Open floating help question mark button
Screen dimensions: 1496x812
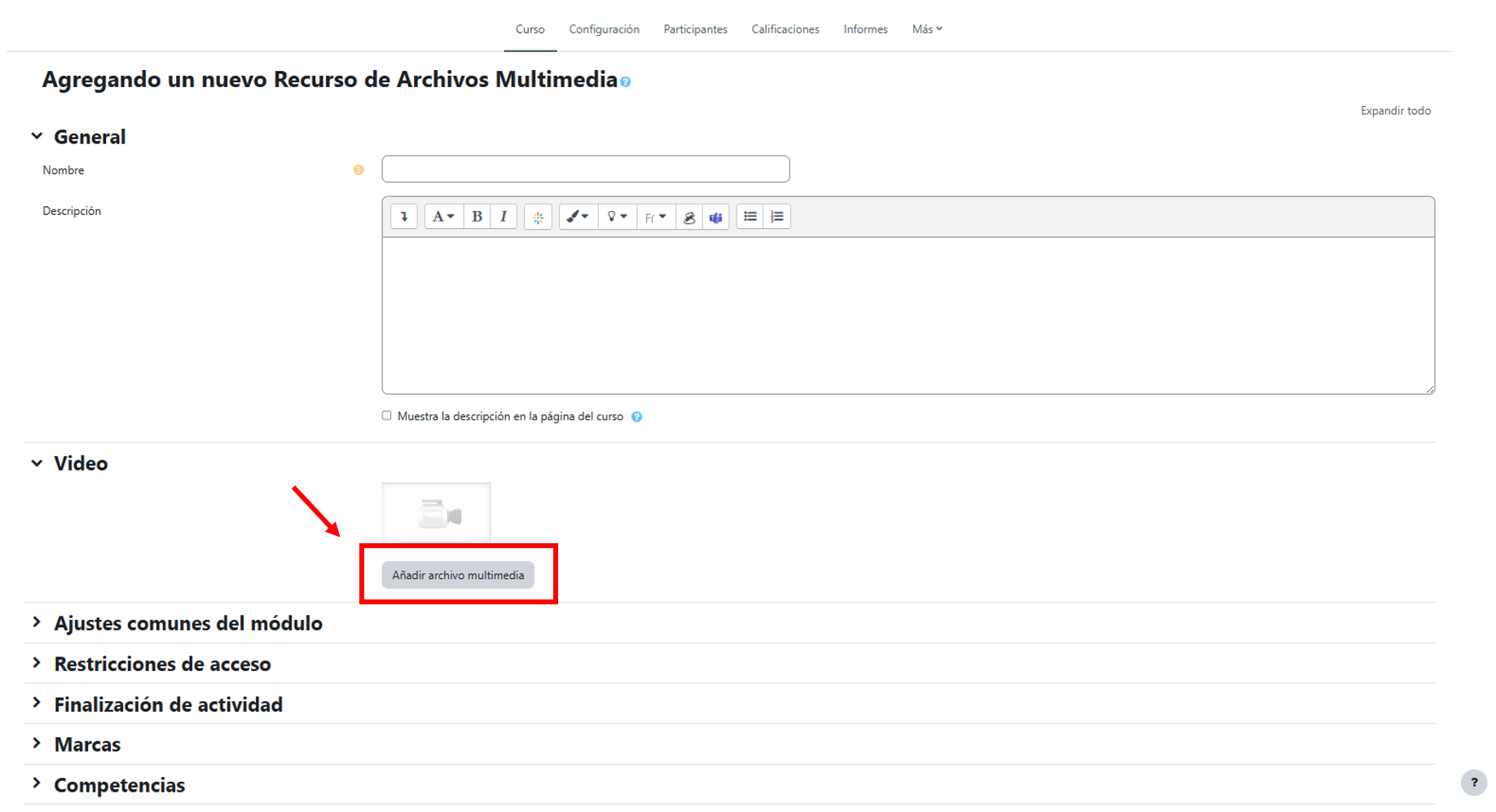pyautogui.click(x=1473, y=783)
